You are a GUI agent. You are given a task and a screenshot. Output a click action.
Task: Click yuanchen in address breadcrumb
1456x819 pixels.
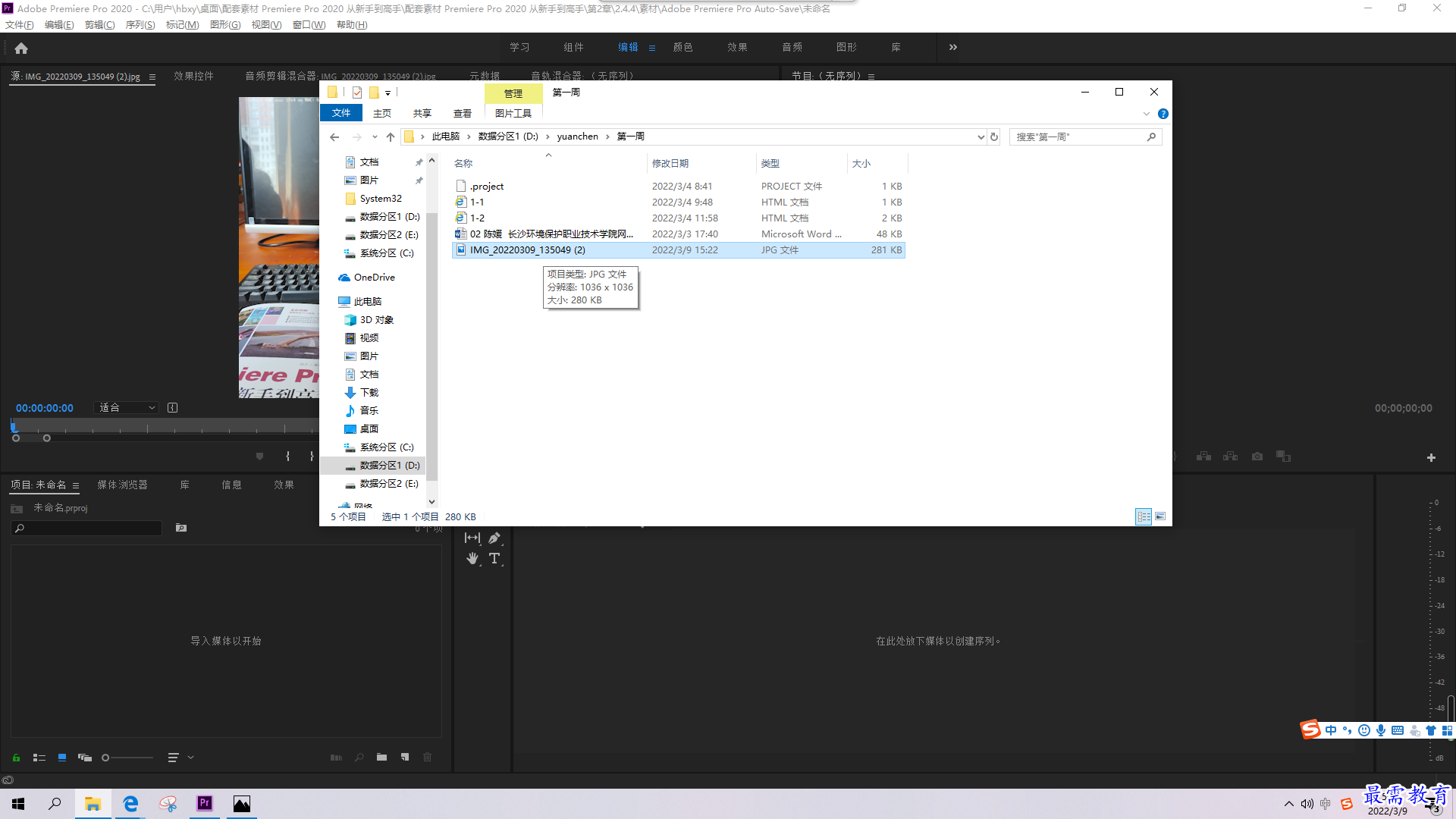pos(578,136)
